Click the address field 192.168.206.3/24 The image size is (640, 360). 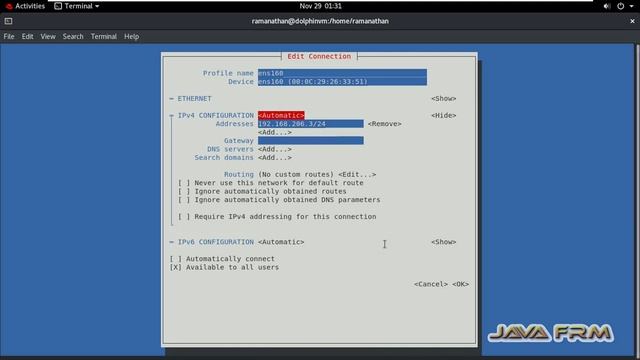(x=311, y=124)
